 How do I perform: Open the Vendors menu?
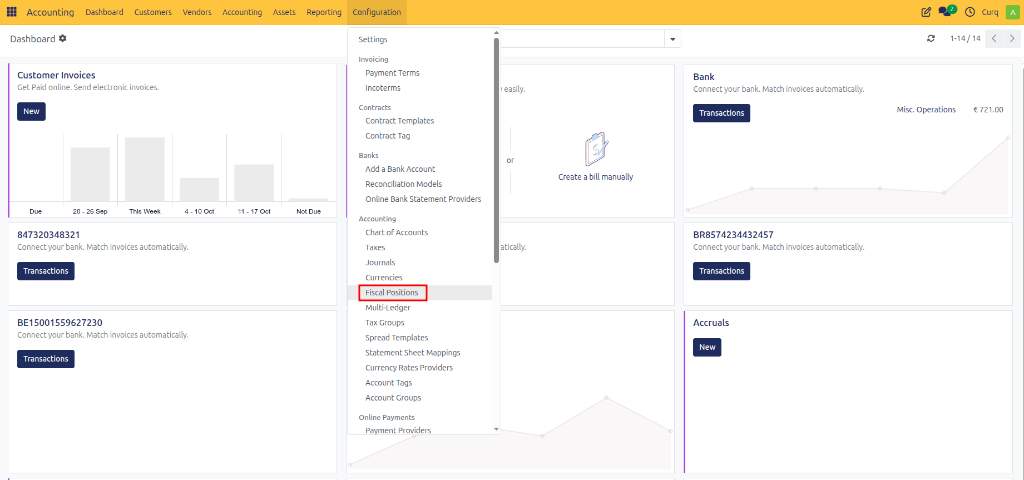coord(197,12)
